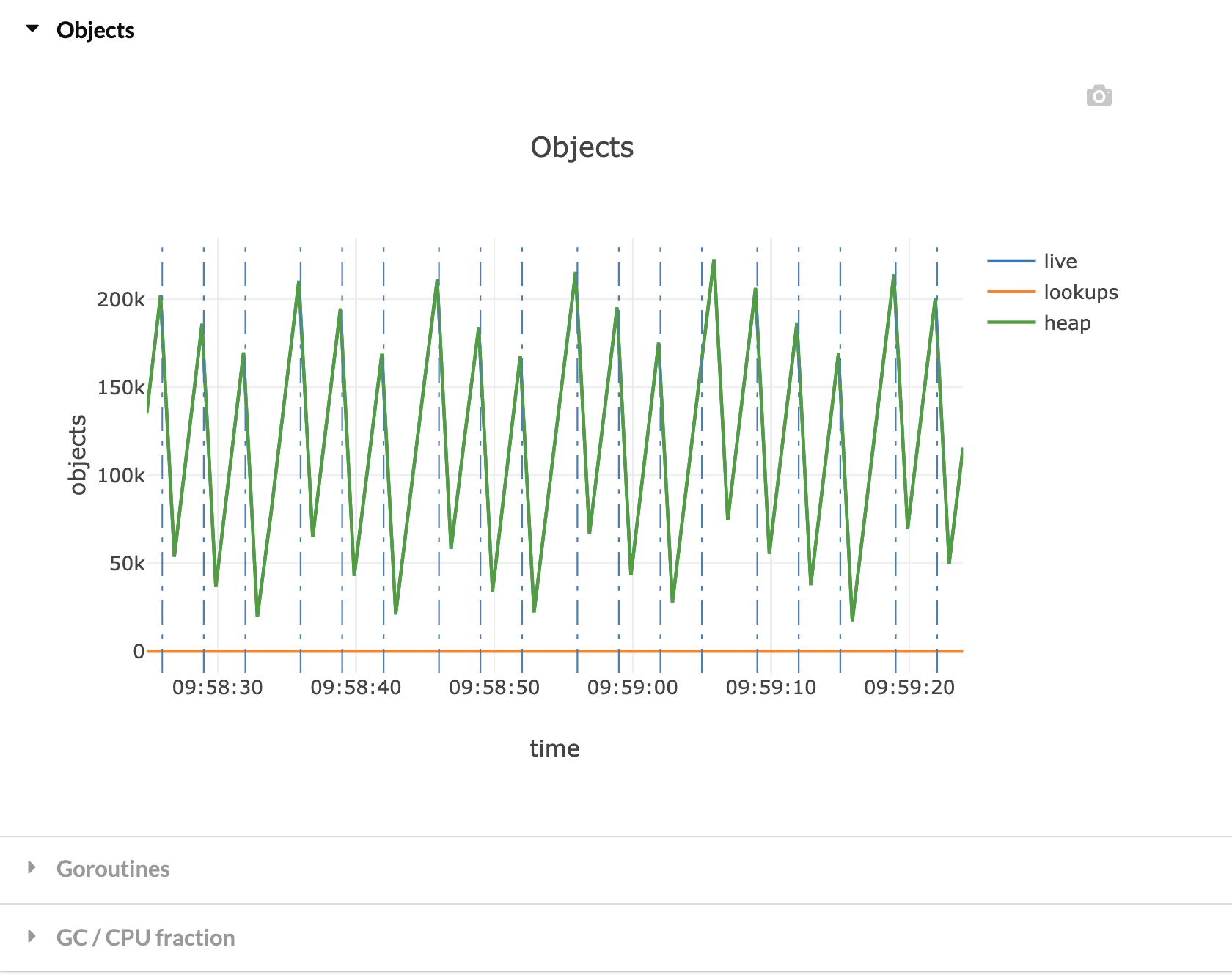
Task: Click the blue live legend line swatch
Action: point(1011,261)
